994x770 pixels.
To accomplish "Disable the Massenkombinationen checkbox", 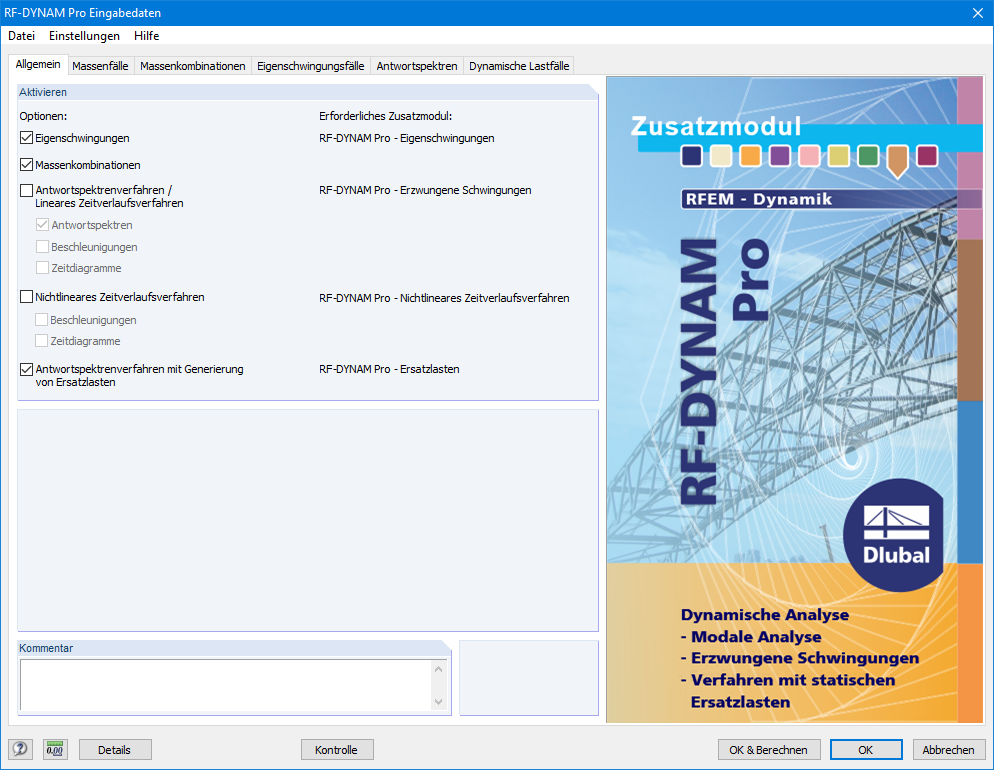I will 26,164.
